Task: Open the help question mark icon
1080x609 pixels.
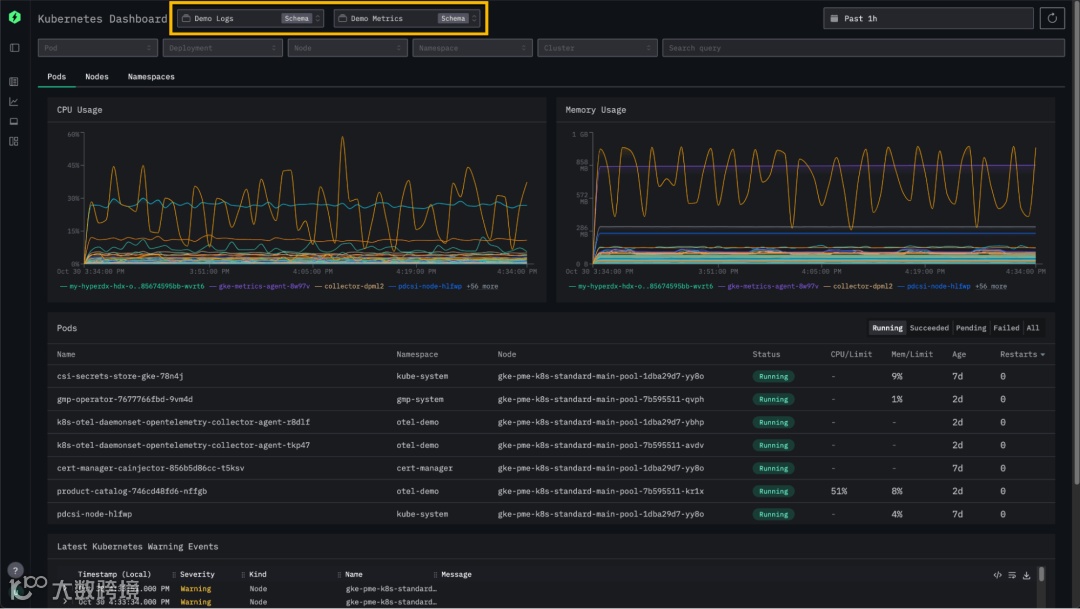Action: 15,570
